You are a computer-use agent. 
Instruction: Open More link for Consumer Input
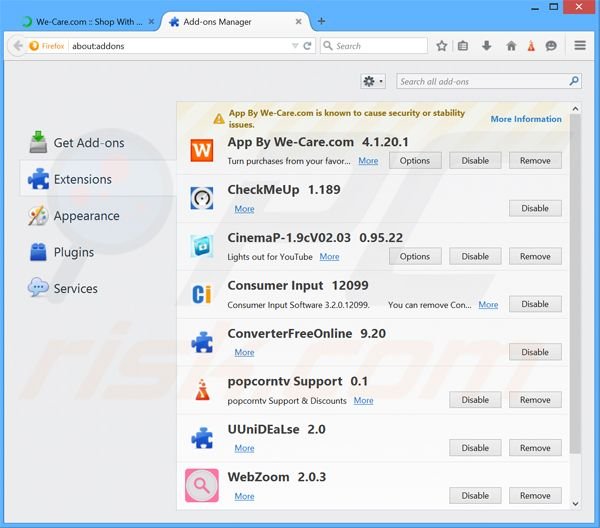pos(488,305)
